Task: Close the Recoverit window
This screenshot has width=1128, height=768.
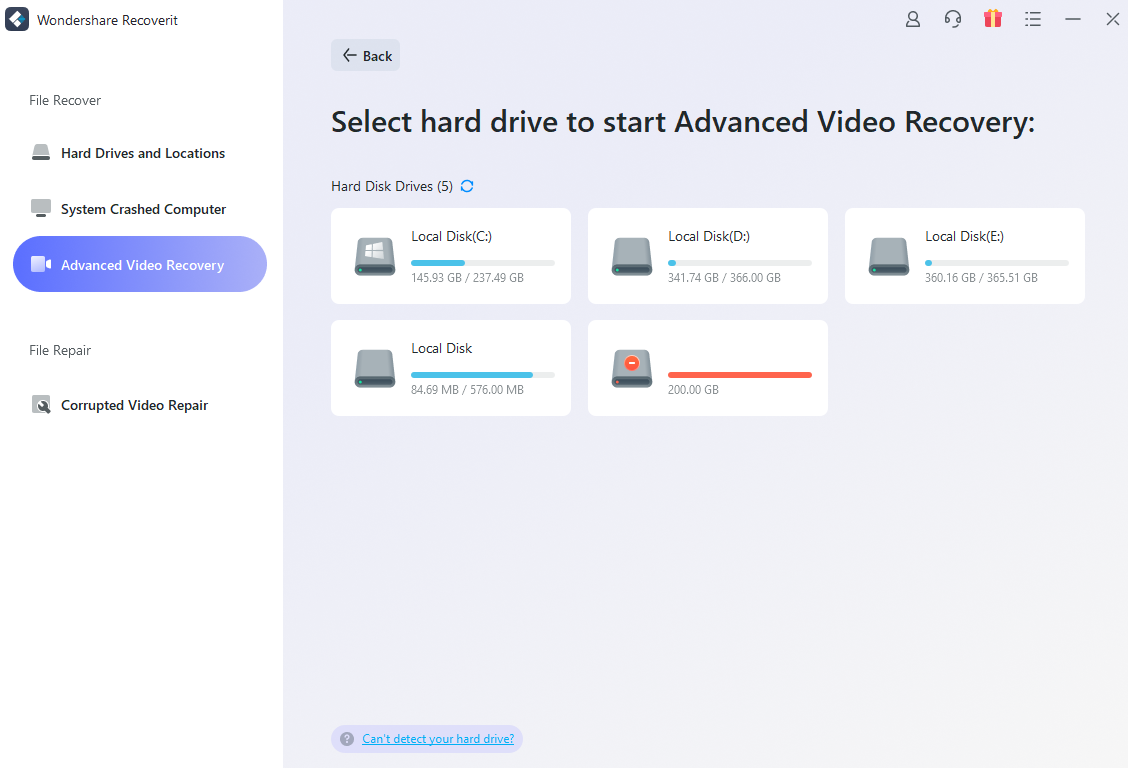Action: click(x=1112, y=19)
